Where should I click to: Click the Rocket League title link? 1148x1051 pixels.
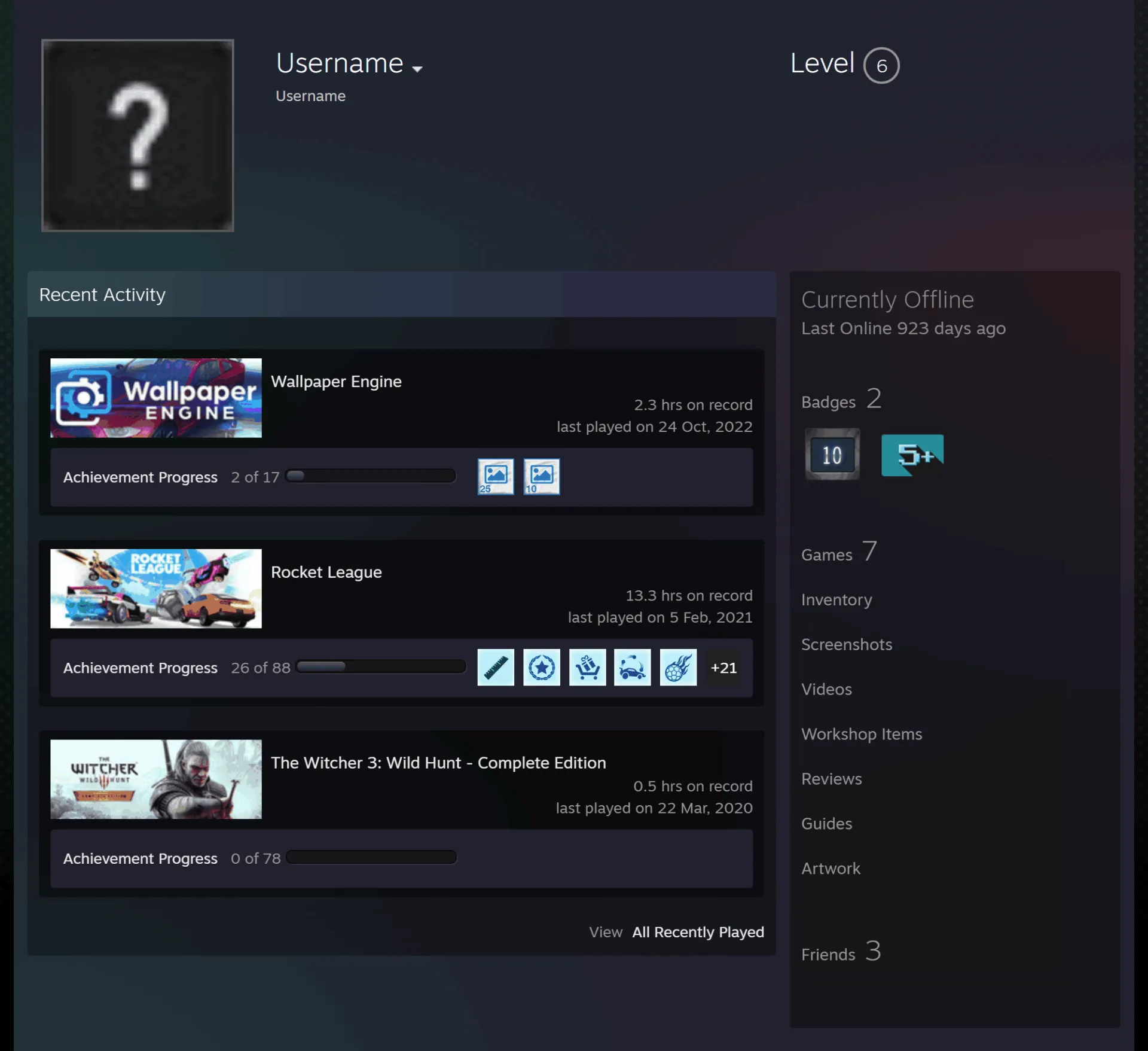[x=326, y=572]
